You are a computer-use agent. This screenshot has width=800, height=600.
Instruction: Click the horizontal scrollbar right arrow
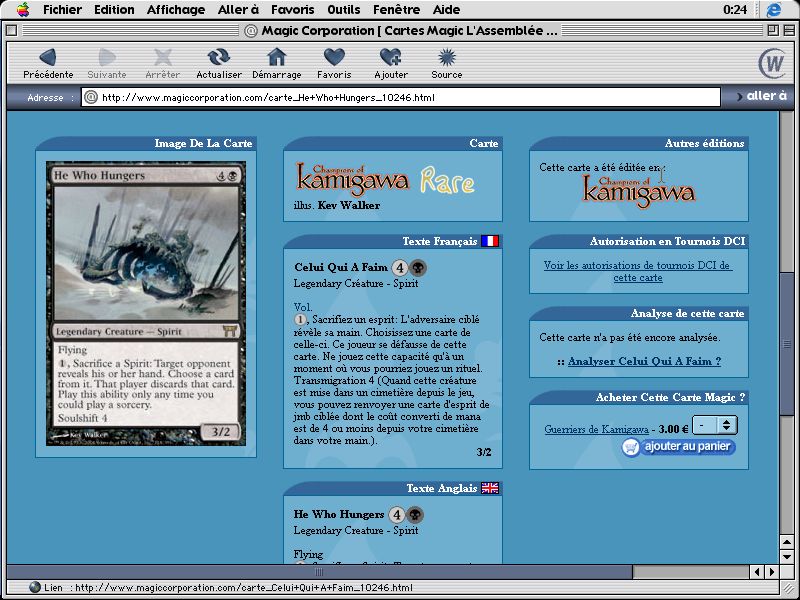point(771,572)
